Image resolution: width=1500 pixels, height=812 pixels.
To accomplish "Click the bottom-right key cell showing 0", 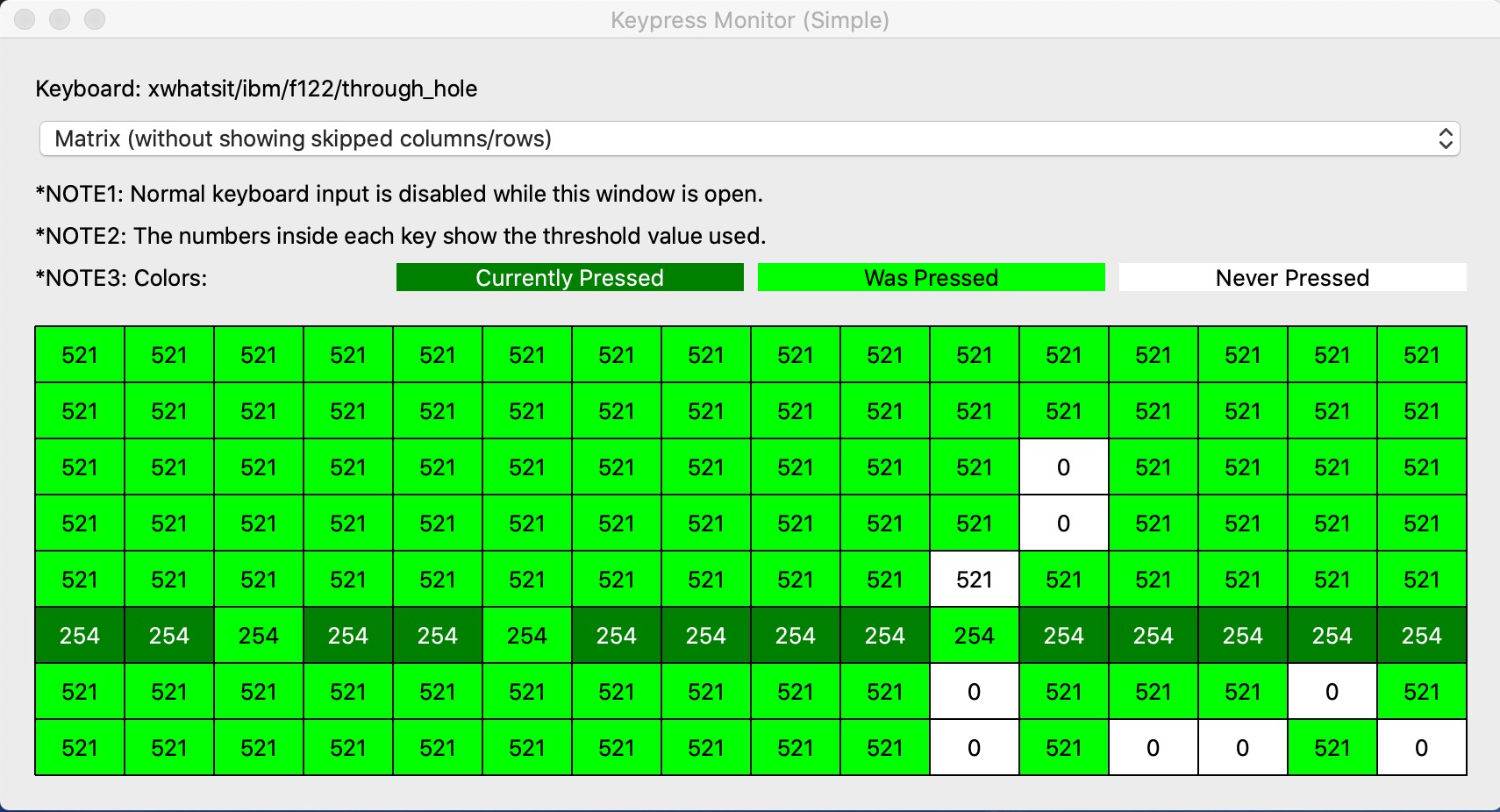I will pyautogui.click(x=1421, y=748).
